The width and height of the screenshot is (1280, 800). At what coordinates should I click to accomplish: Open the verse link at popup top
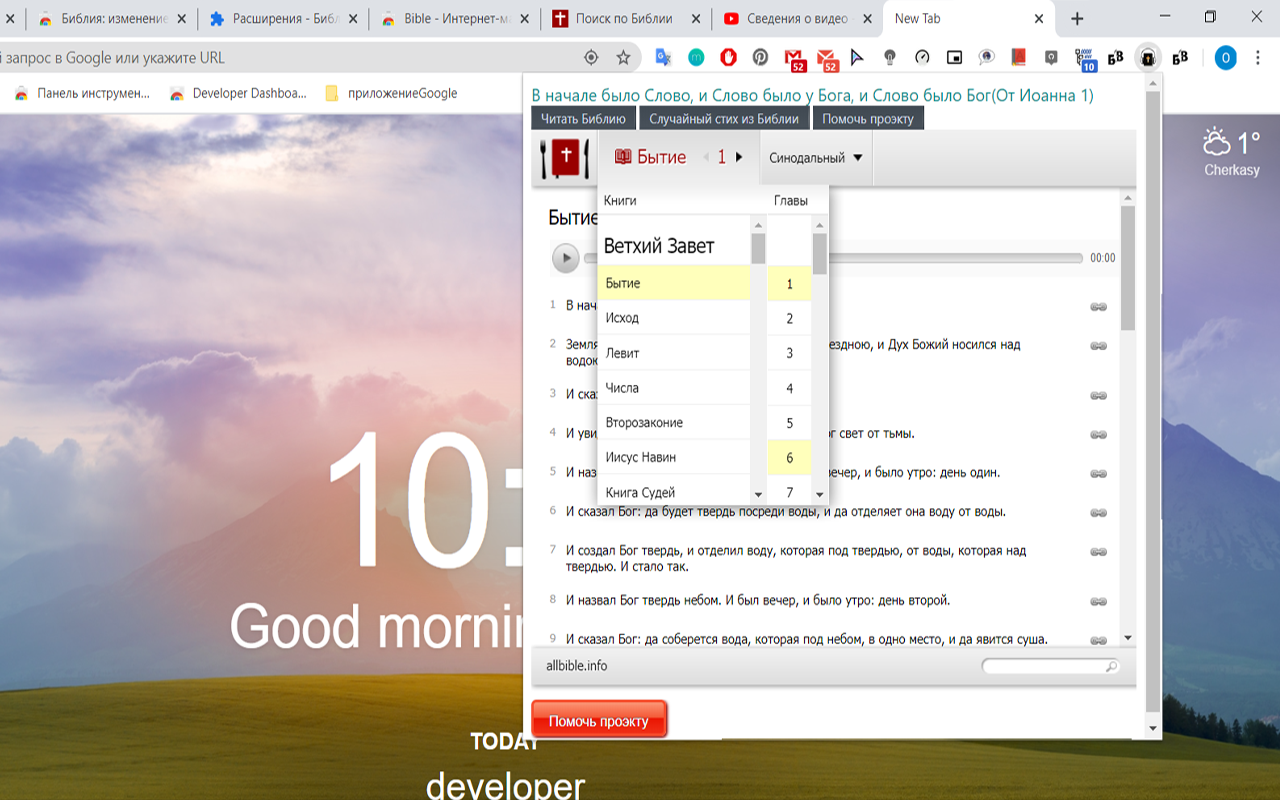tap(811, 96)
